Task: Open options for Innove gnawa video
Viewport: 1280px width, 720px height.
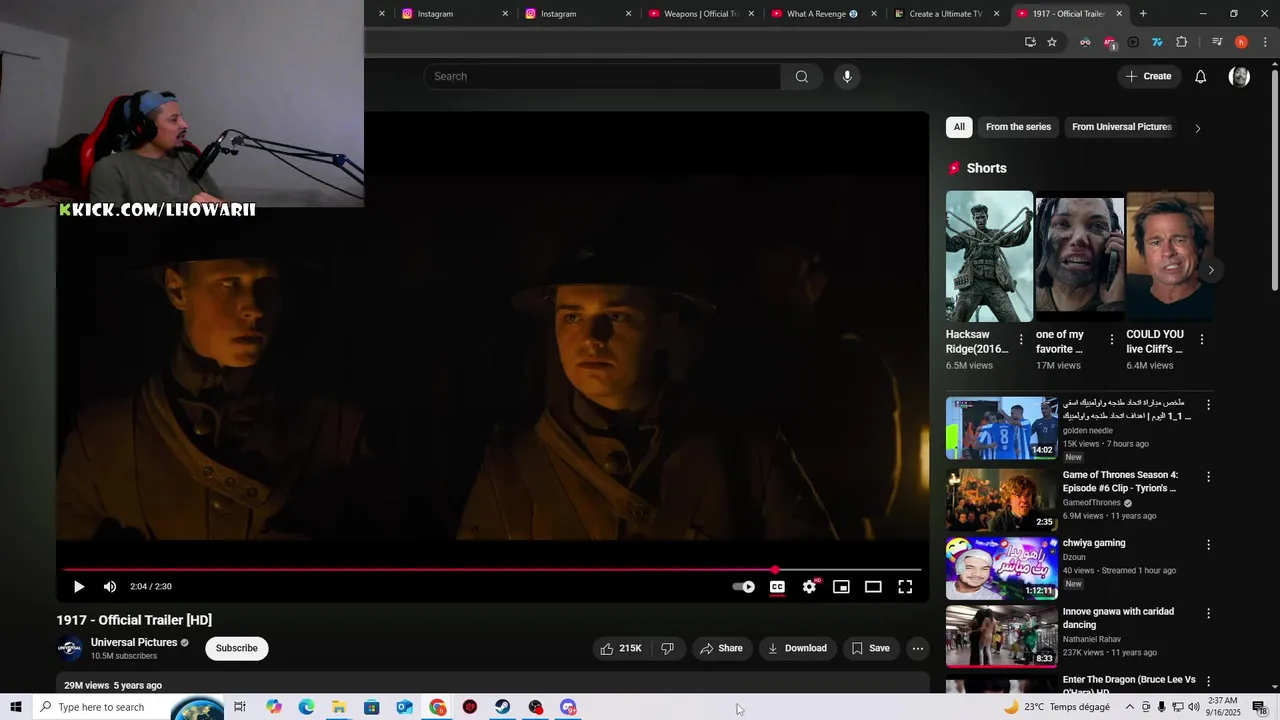Action: (1208, 613)
